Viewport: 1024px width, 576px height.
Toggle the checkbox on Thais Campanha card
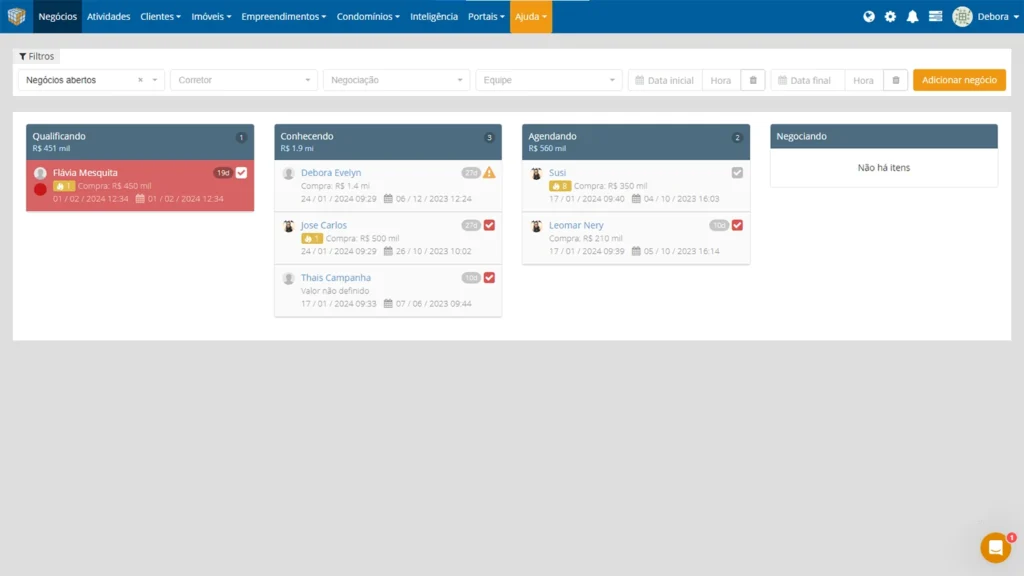click(489, 278)
